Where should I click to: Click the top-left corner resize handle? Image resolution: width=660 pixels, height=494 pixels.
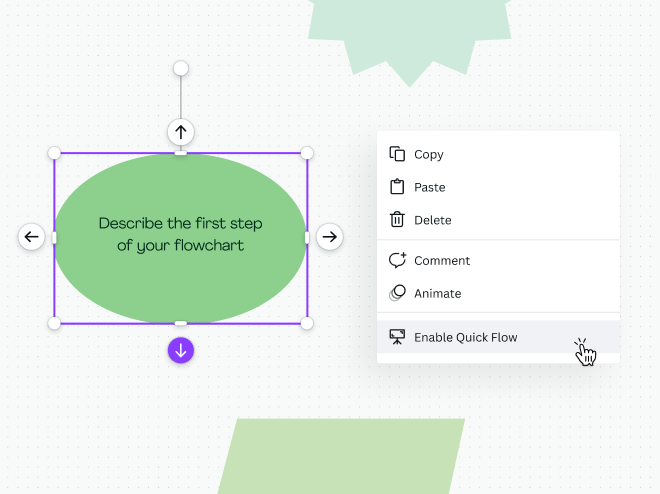pos(54,153)
